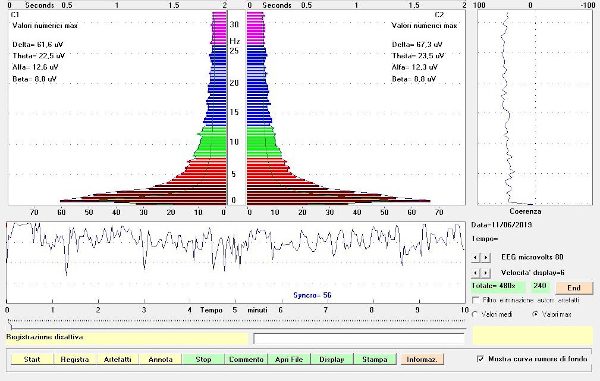Click the C1 Alfa= 12,6 uV value

(35, 67)
